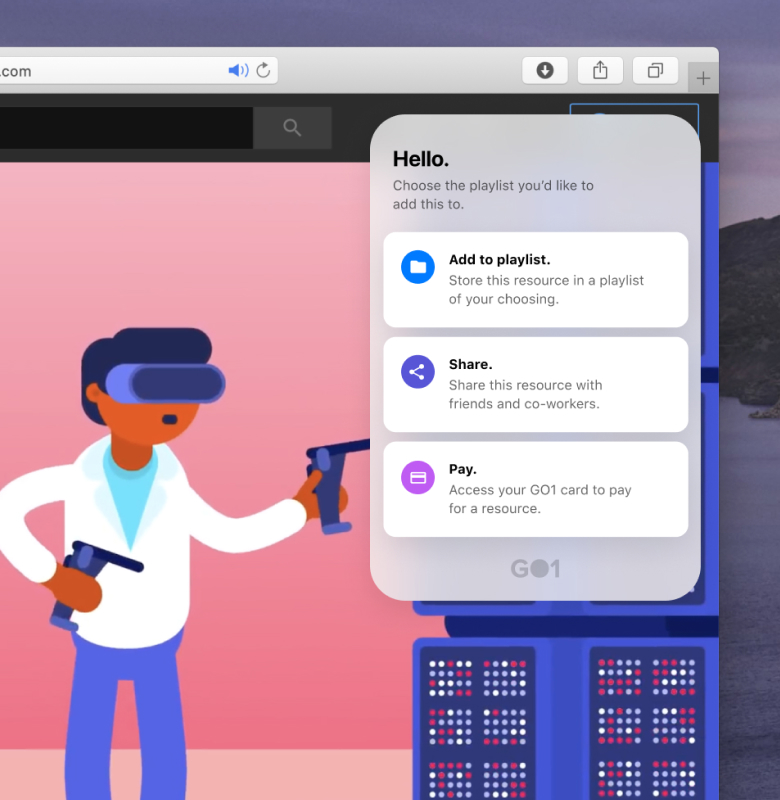Image resolution: width=780 pixels, height=800 pixels.
Task: Click the Safari address bar ending .com
Action: click(x=138, y=70)
